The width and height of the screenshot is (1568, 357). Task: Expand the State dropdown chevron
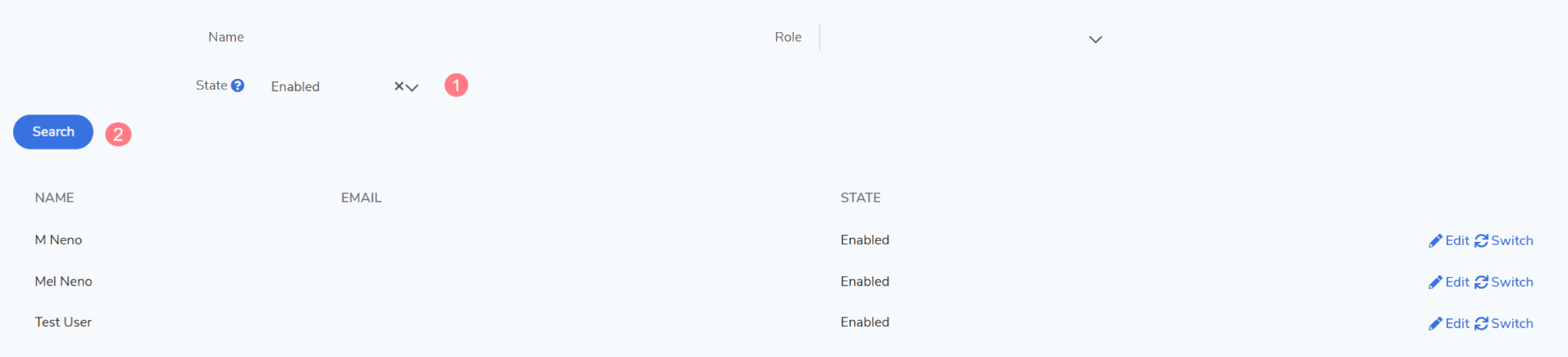[413, 87]
